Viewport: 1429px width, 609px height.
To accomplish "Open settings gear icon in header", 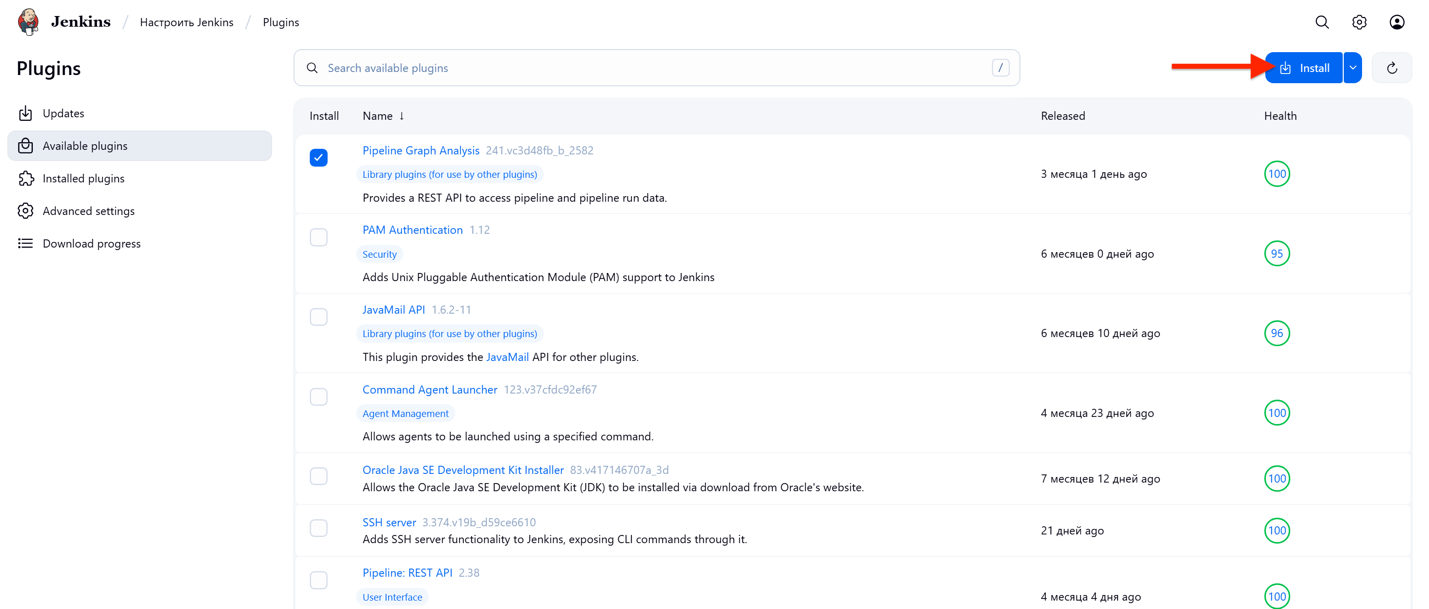I will pyautogui.click(x=1359, y=22).
